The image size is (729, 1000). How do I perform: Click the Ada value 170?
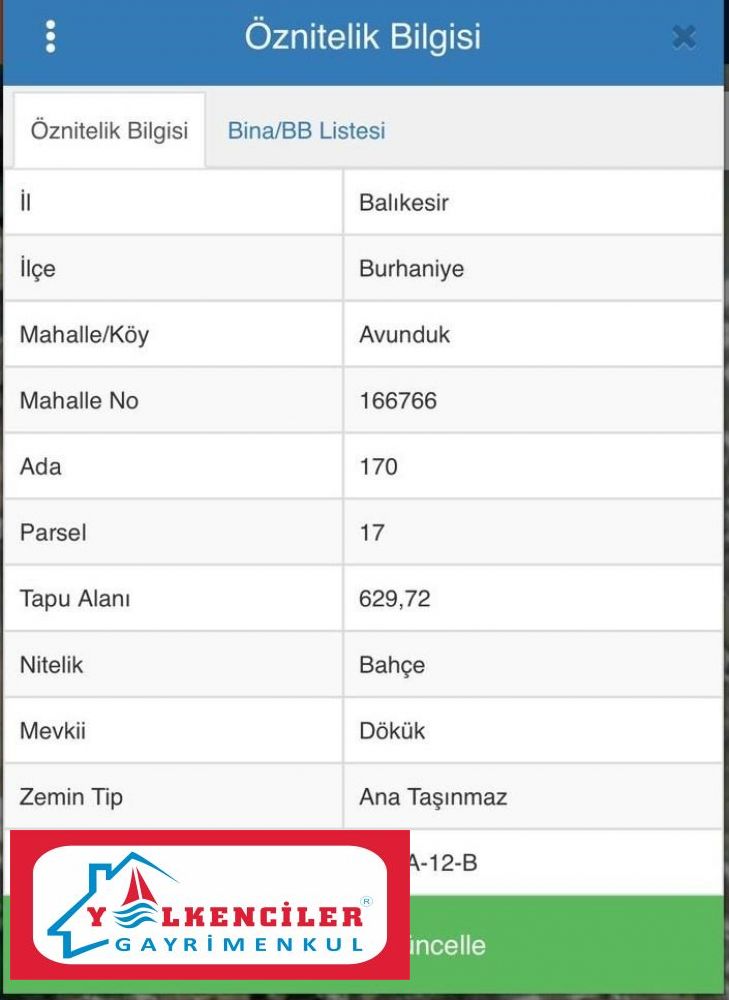click(378, 467)
